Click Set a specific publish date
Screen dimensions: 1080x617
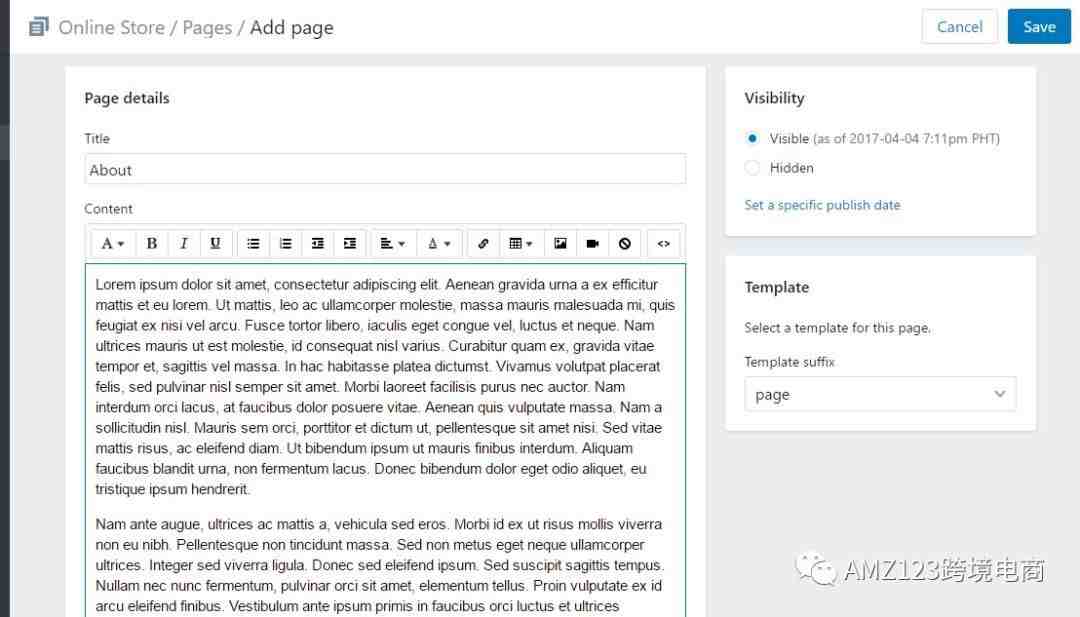[x=822, y=205]
